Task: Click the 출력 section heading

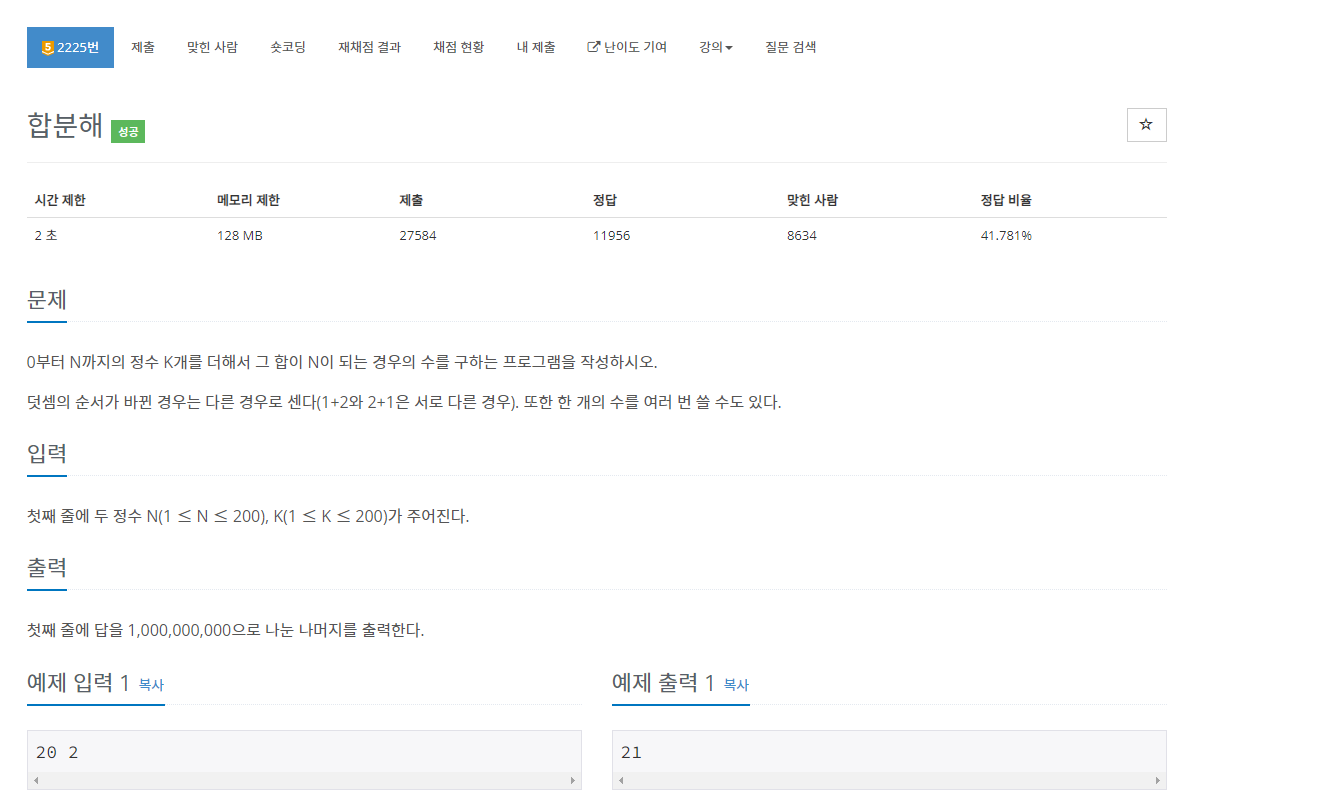Action: pyautogui.click(x=47, y=568)
